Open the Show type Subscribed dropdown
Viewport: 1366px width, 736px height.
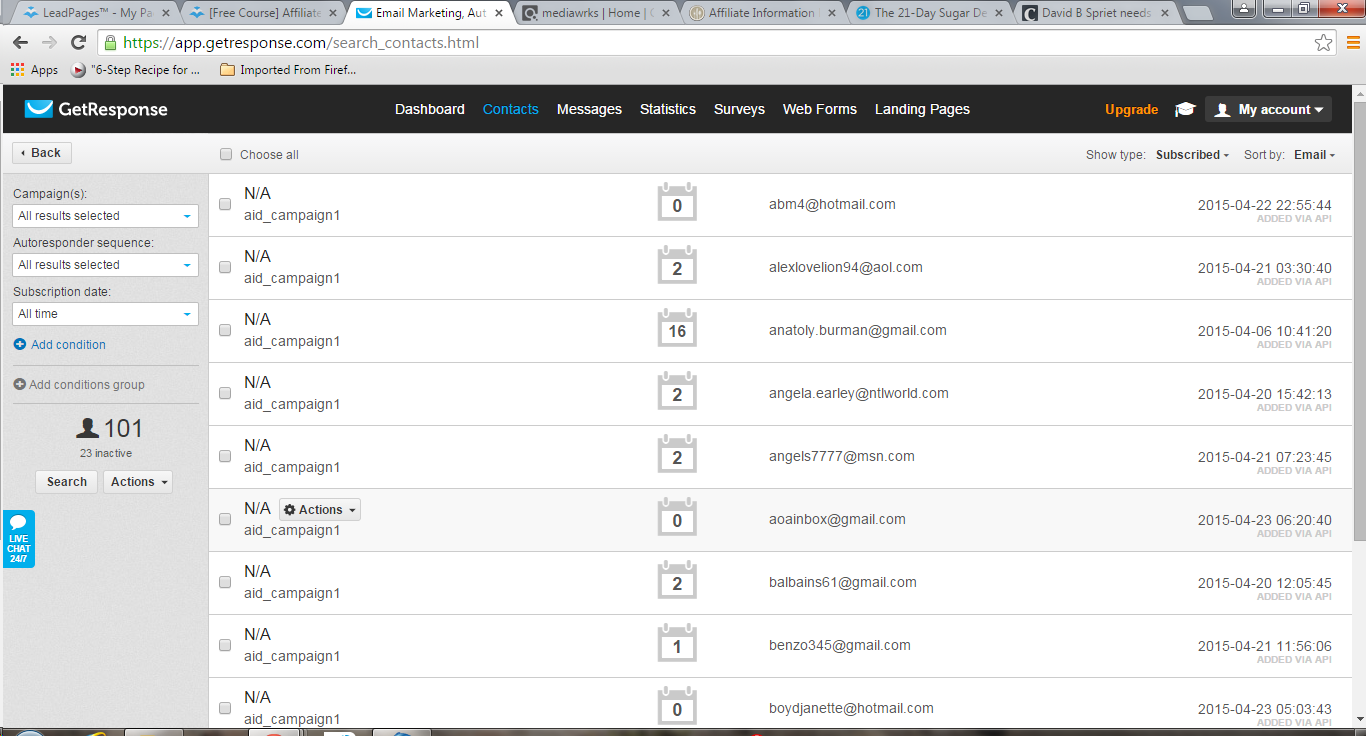coord(1193,155)
